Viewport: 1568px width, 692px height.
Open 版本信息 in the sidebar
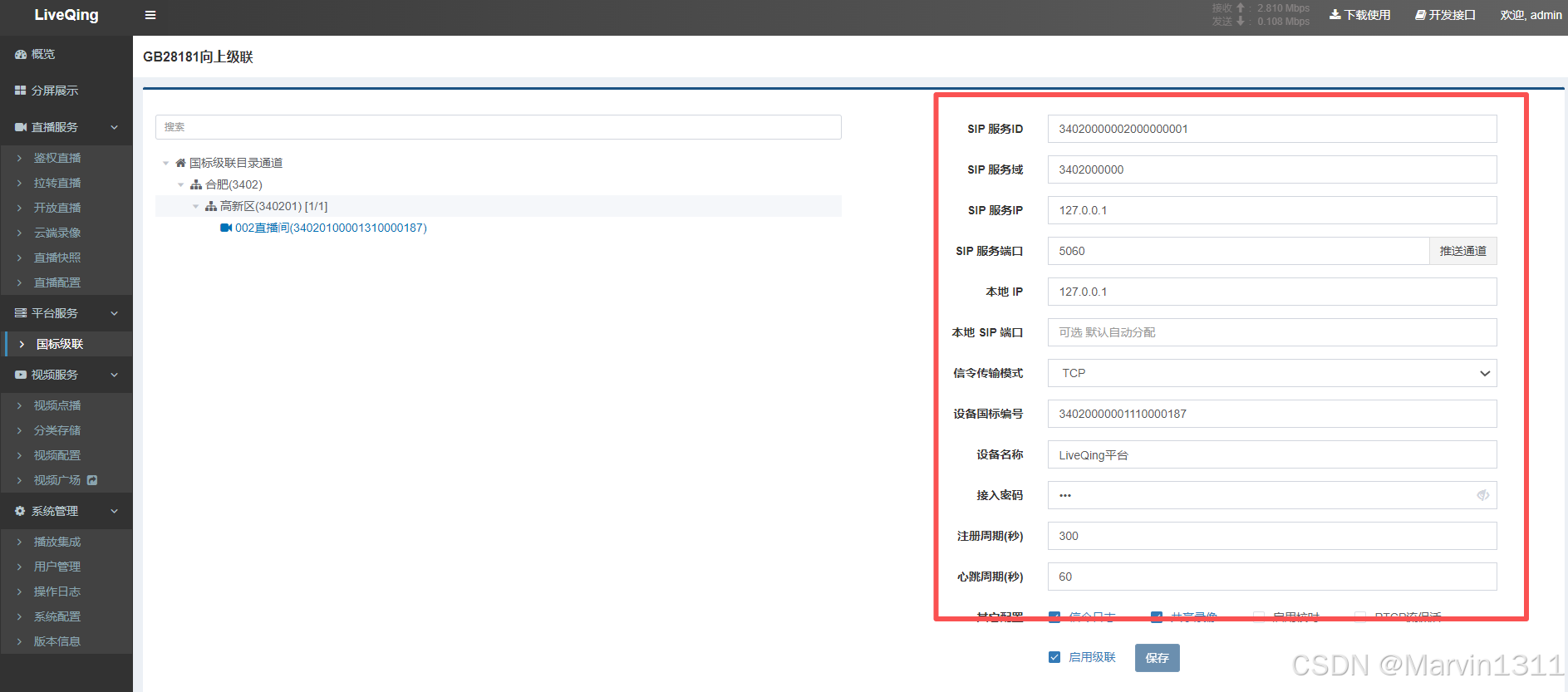coord(57,641)
